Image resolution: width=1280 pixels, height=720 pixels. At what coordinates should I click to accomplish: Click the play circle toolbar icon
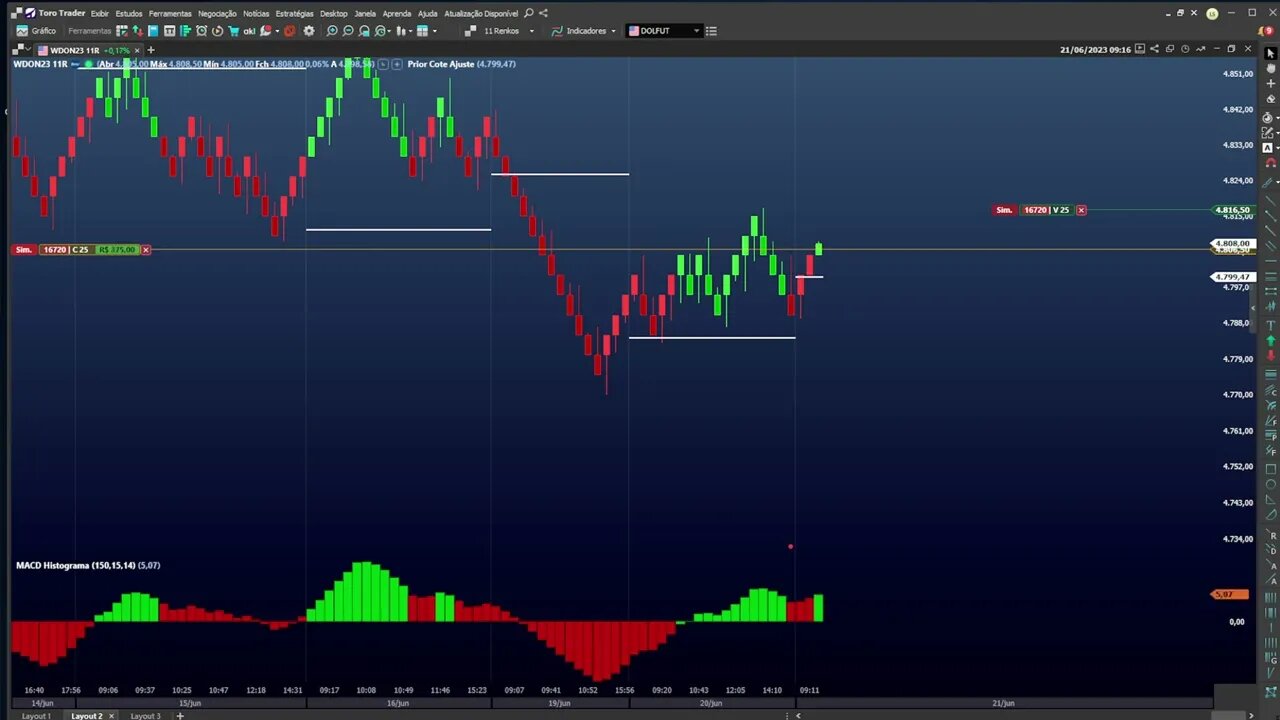tap(217, 31)
